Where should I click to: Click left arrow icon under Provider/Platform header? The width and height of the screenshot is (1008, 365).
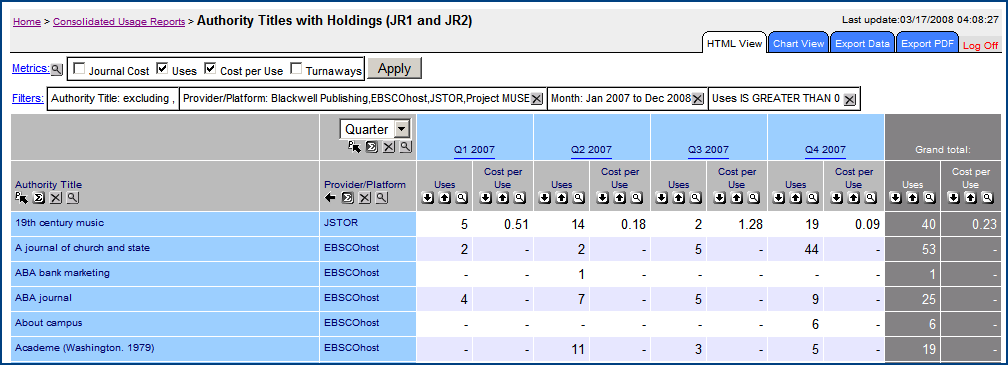[x=330, y=198]
